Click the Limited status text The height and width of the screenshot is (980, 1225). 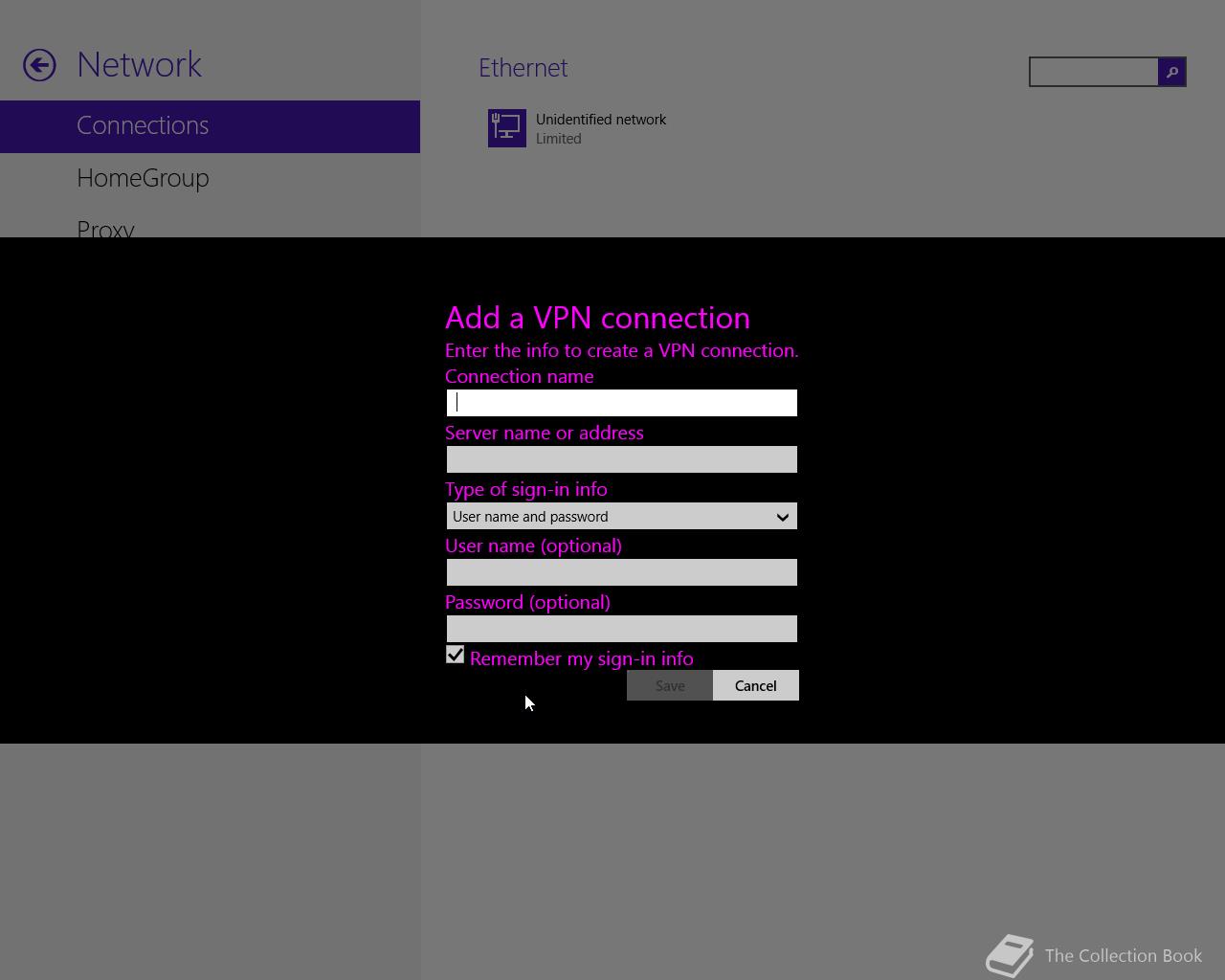[x=559, y=139]
